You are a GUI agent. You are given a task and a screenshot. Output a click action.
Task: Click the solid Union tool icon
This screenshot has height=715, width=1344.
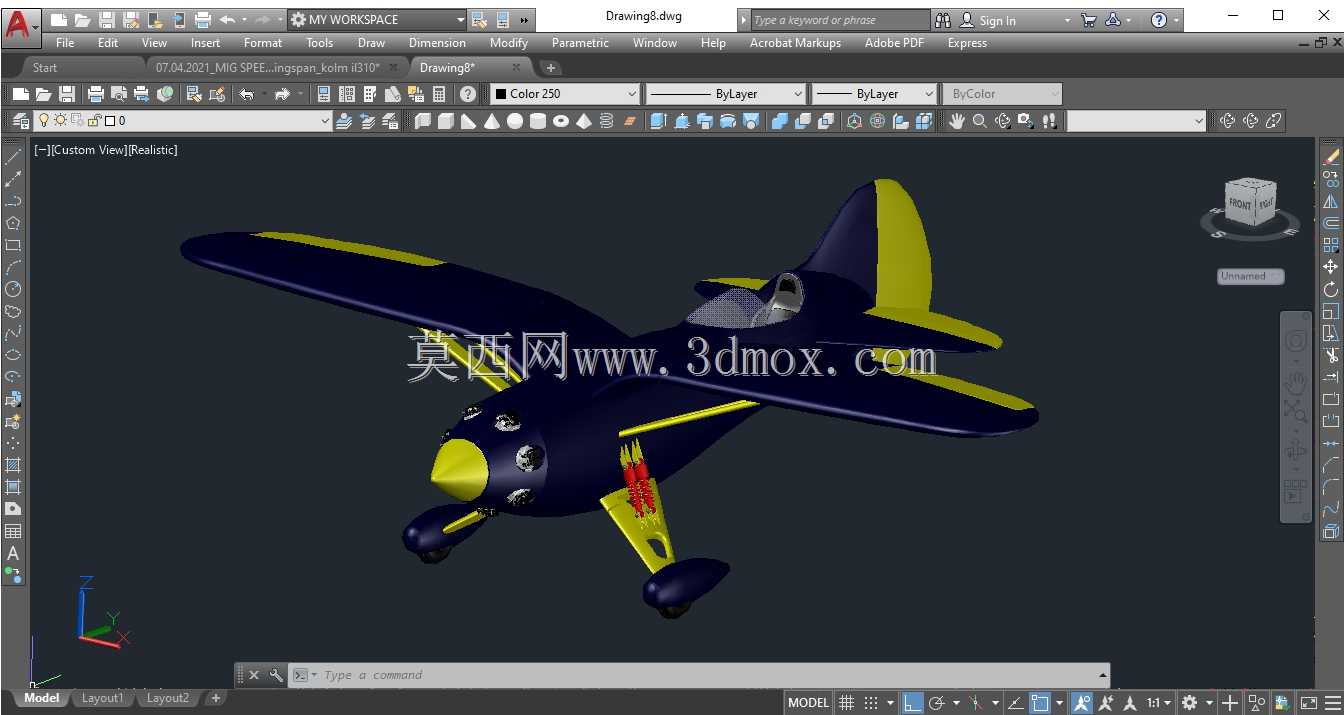tap(780, 121)
